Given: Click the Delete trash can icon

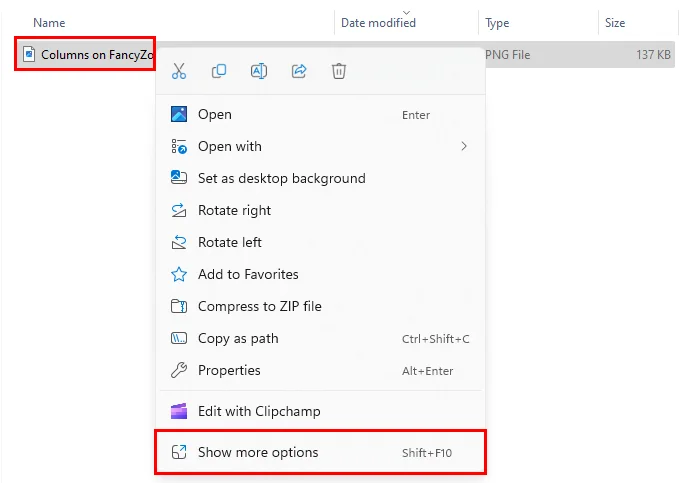Looking at the screenshot, I should pos(339,71).
